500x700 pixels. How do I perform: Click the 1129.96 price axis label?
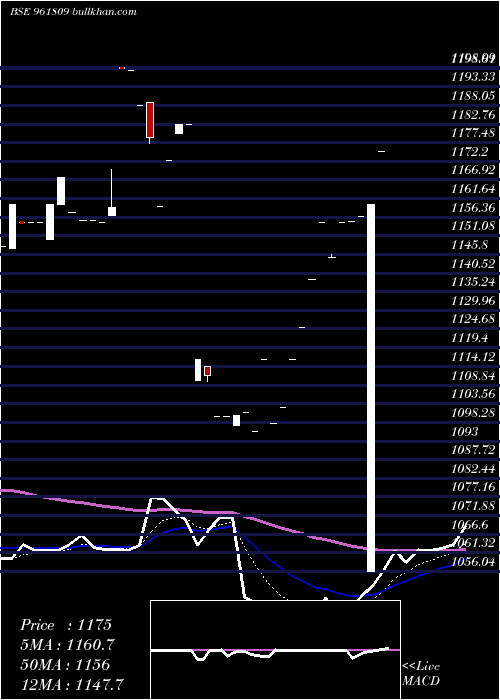point(473,301)
